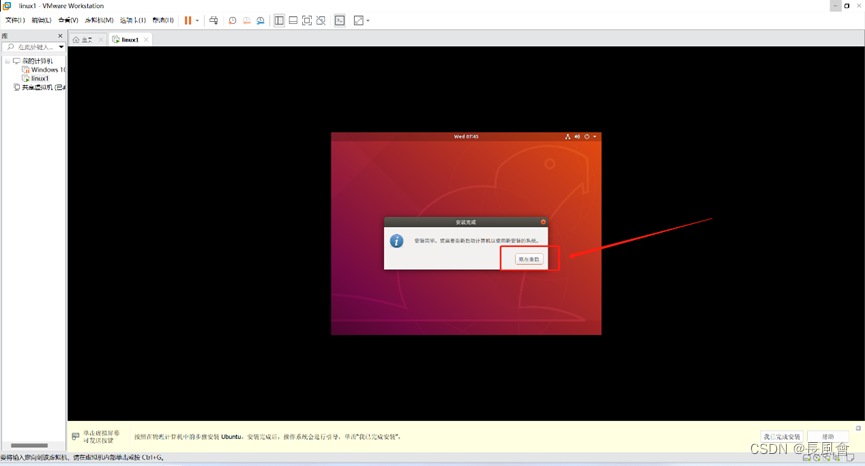The width and height of the screenshot is (865, 466).
Task: Click Ubuntu clock Wed 07:45
Action: [466, 136]
